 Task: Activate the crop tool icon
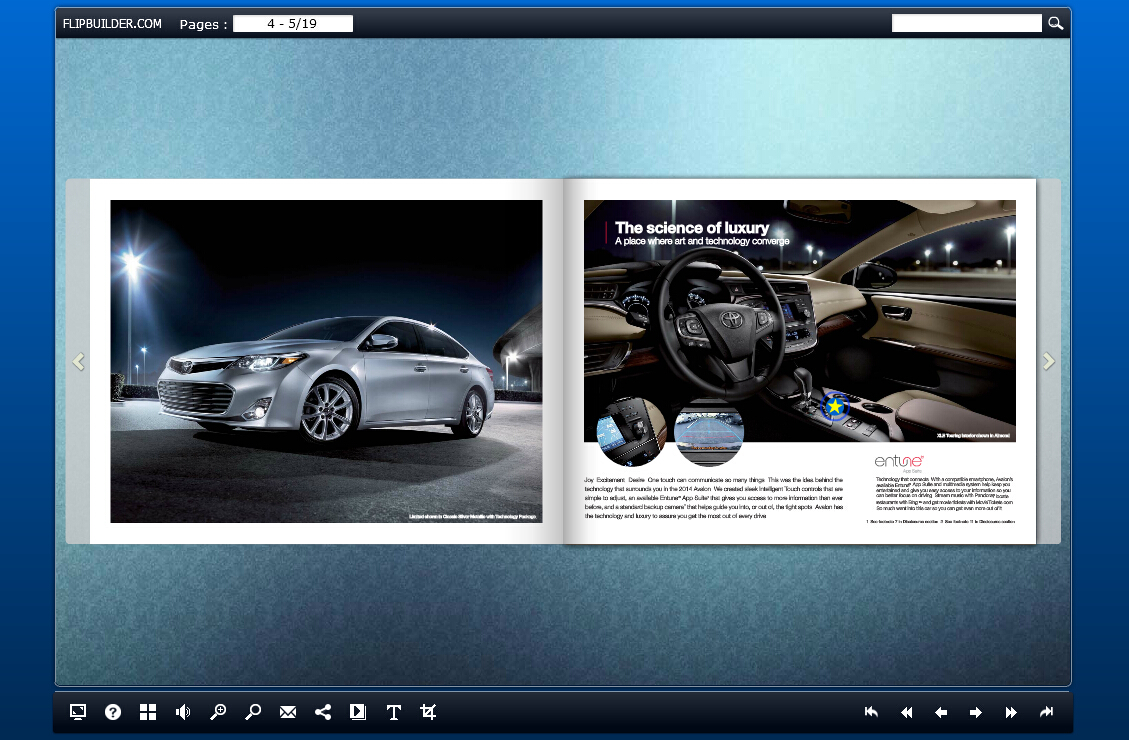(428, 712)
